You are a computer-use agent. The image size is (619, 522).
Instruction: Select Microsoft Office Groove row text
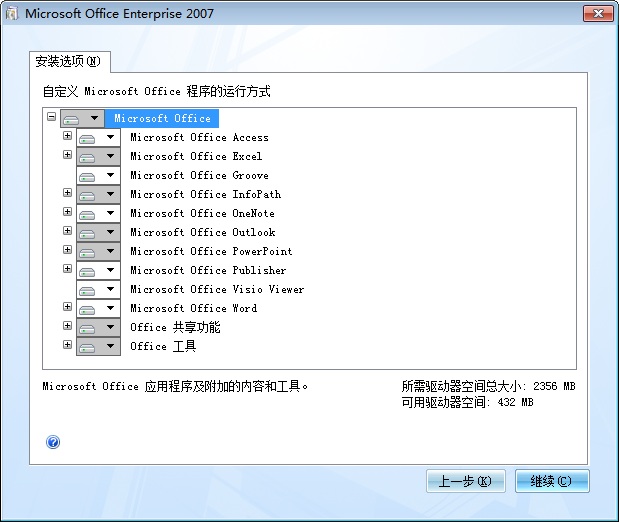(x=199, y=175)
